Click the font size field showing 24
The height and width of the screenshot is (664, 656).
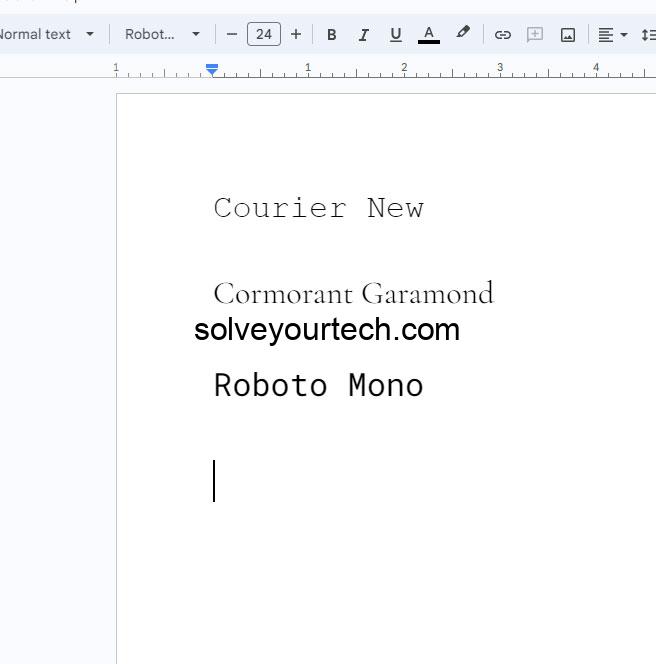pyautogui.click(x=264, y=34)
